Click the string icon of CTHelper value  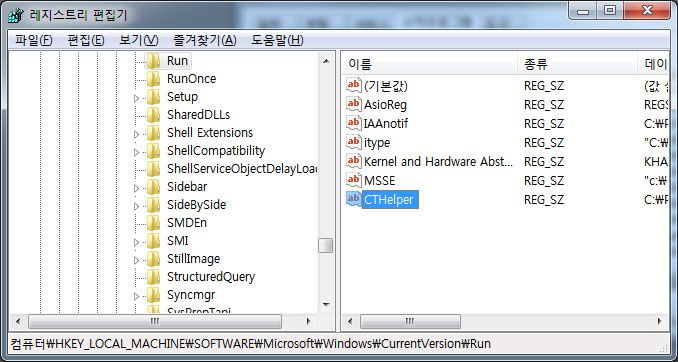coord(354,199)
